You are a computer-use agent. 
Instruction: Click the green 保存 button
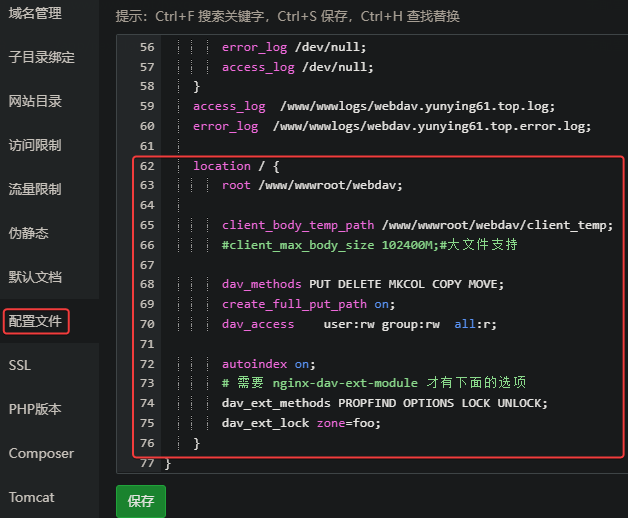140,501
